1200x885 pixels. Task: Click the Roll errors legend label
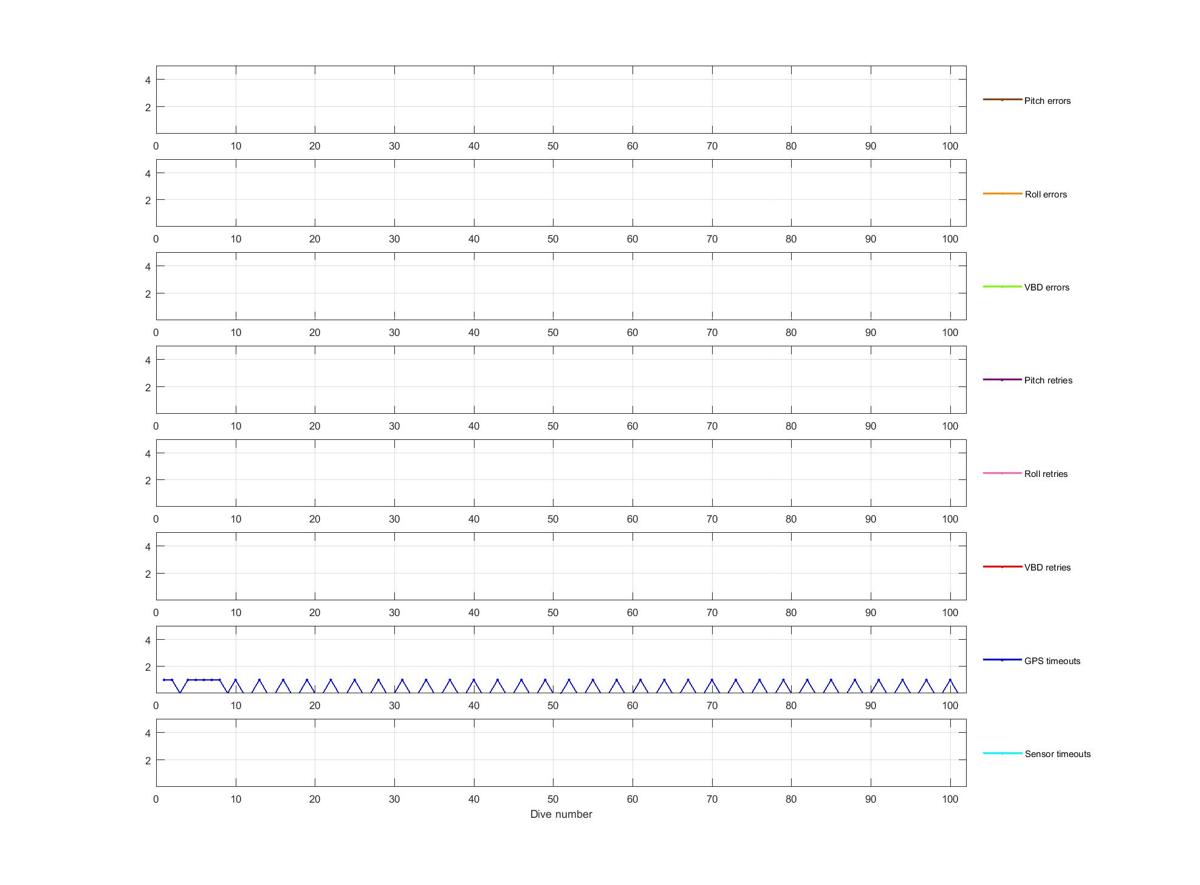(x=1046, y=194)
